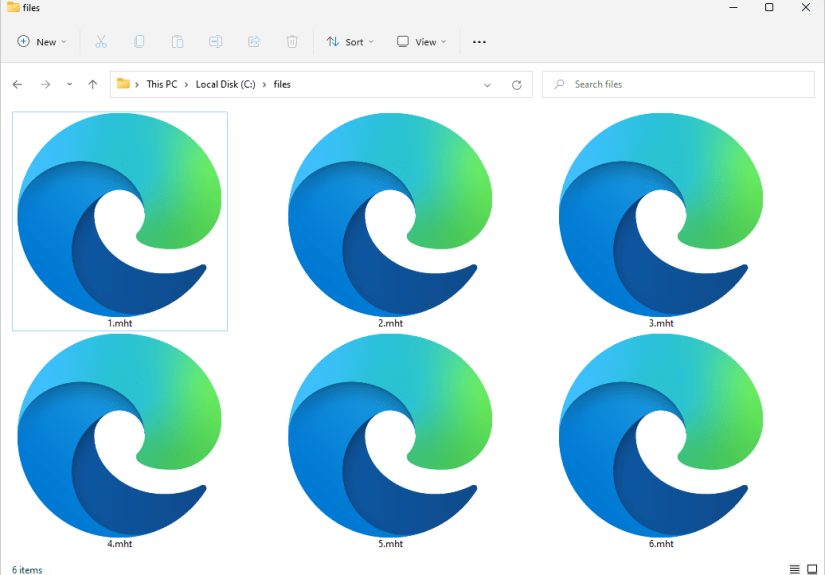825x575 pixels.
Task: Close the files window
Action: coord(806,7)
